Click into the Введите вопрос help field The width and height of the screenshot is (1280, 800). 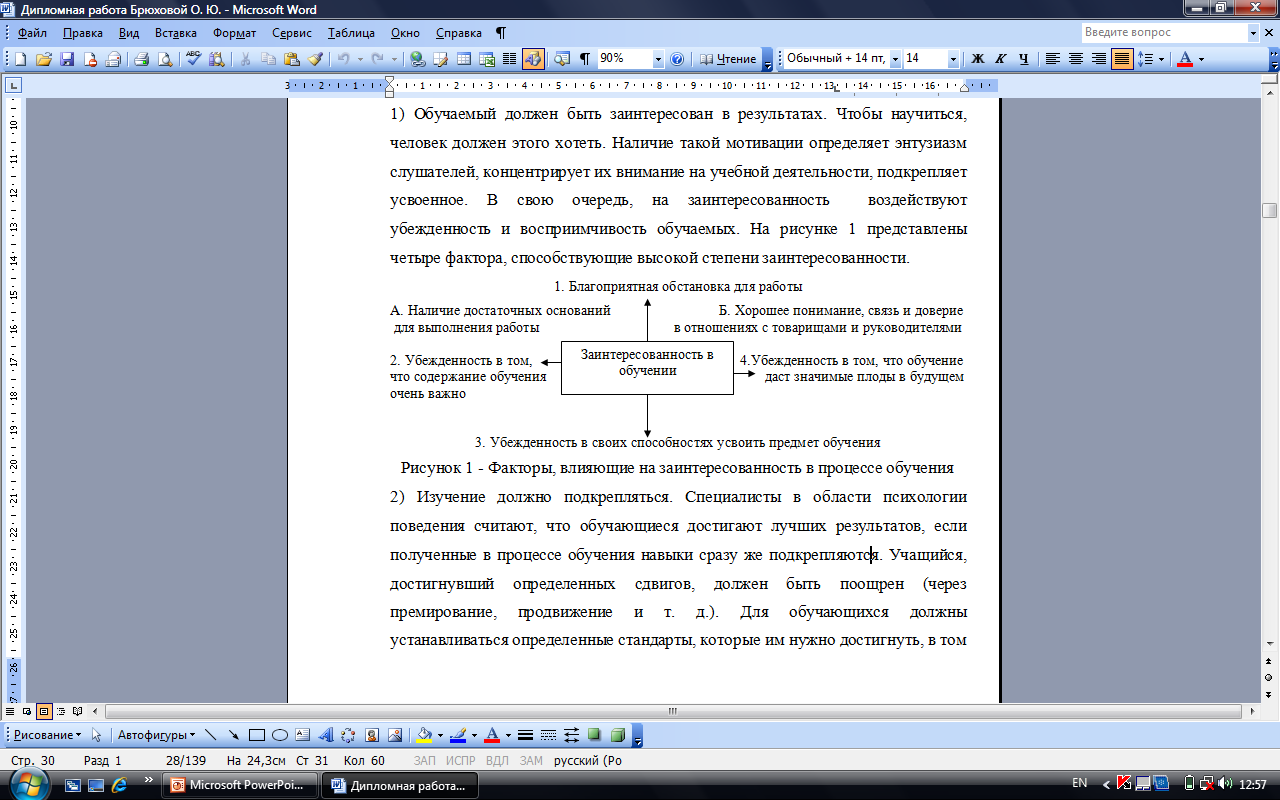(x=1164, y=33)
